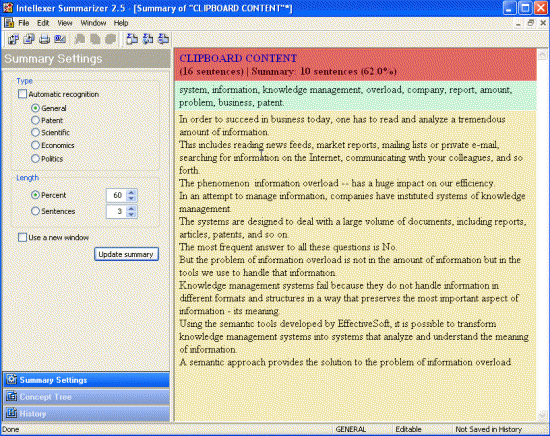
Task: Click the document icon left of File menu
Action: tap(9, 23)
